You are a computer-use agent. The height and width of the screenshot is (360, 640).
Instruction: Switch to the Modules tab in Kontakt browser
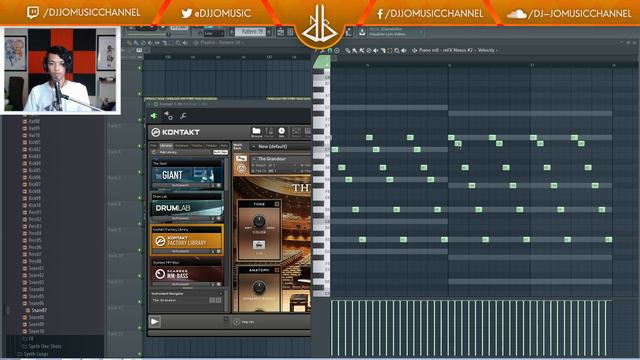pos(211,146)
